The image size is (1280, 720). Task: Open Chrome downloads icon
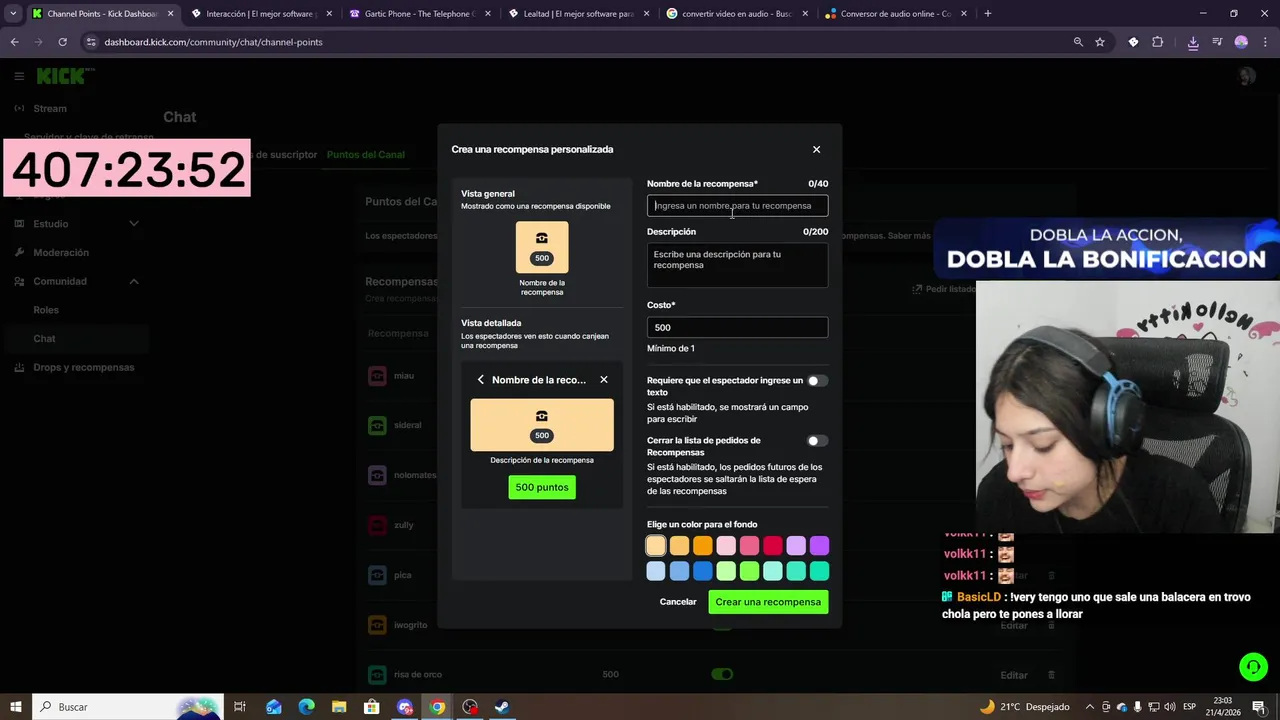click(1193, 42)
